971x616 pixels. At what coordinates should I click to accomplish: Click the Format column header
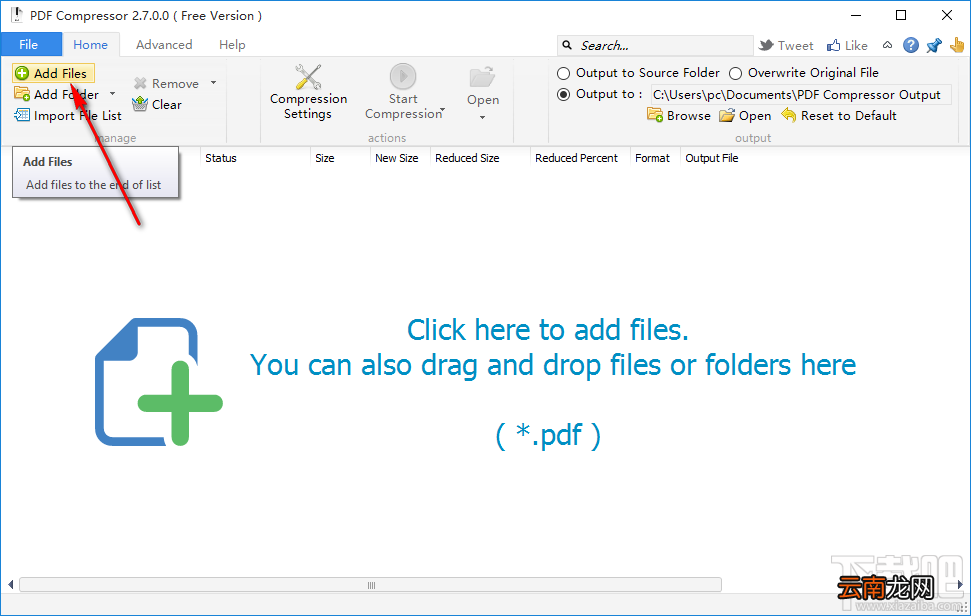655,158
